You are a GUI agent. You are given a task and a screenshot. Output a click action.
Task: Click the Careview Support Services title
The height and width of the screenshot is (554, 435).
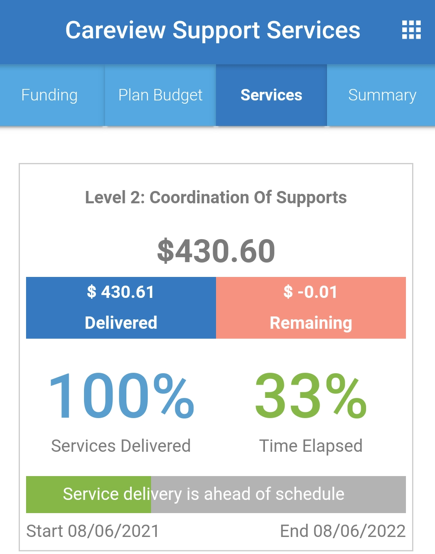[x=213, y=30]
